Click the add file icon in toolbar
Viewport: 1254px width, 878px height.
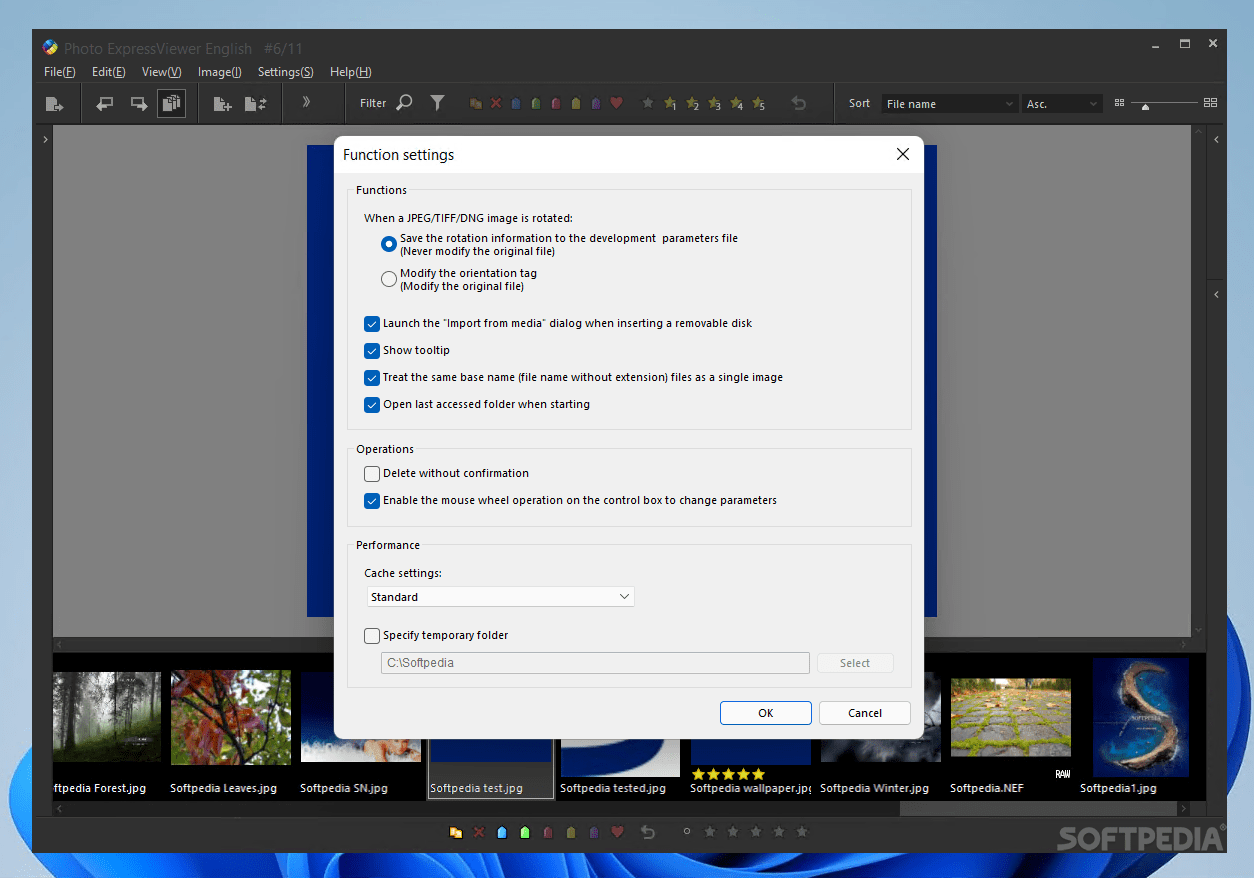coord(222,103)
